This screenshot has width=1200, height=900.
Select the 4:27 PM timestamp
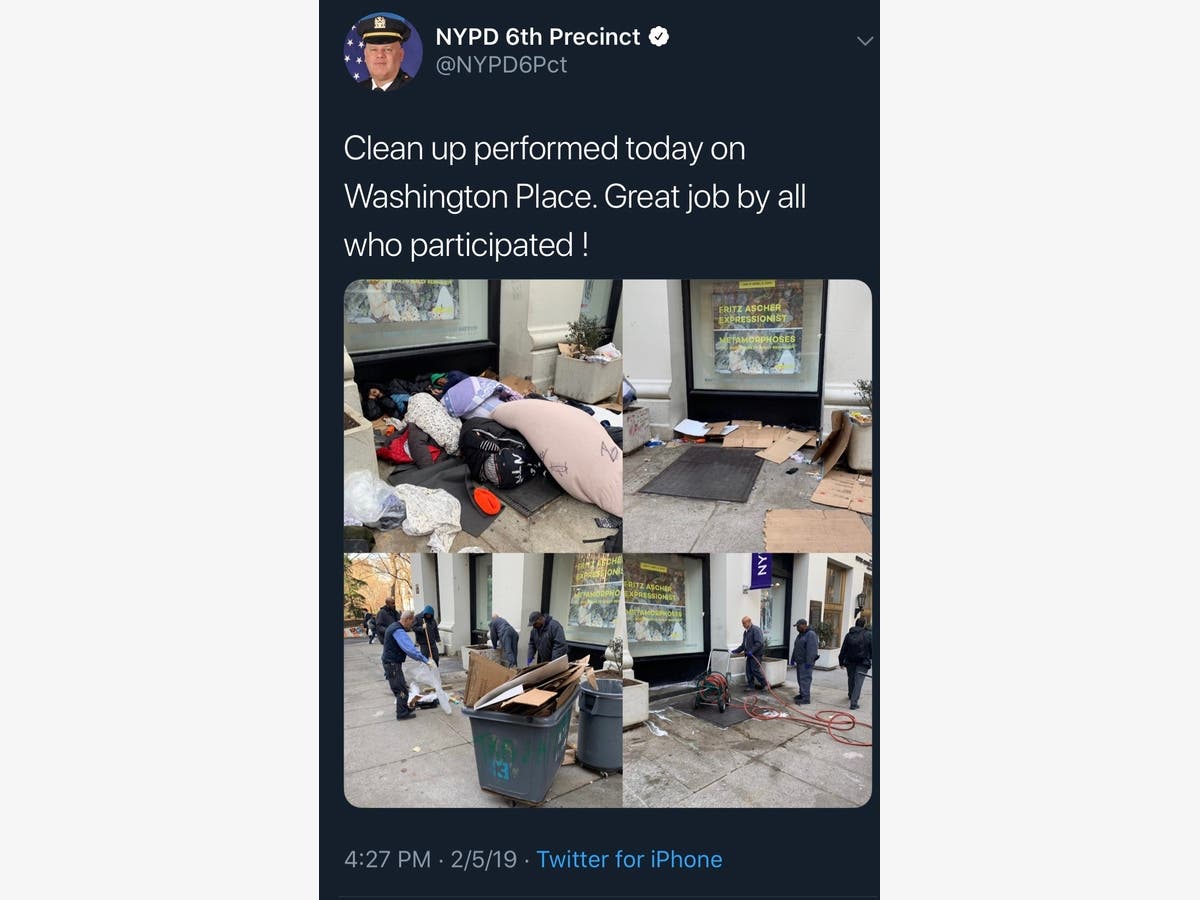pos(387,859)
